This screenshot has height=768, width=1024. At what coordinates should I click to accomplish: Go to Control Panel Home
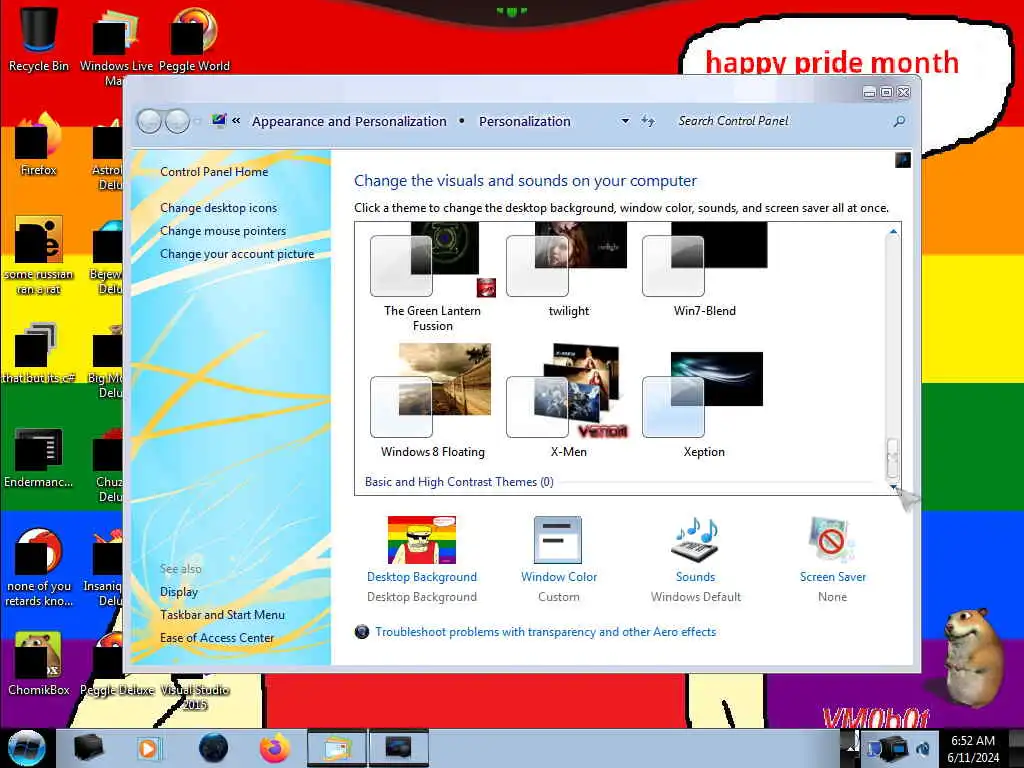(214, 172)
